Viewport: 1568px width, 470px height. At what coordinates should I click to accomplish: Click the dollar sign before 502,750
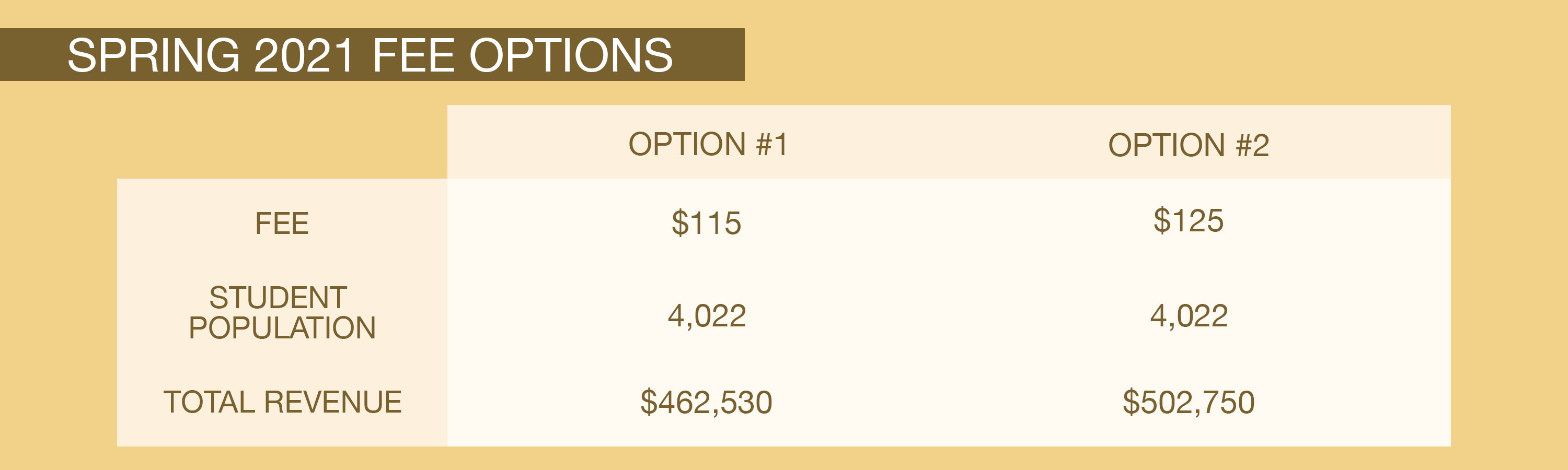point(1131,403)
